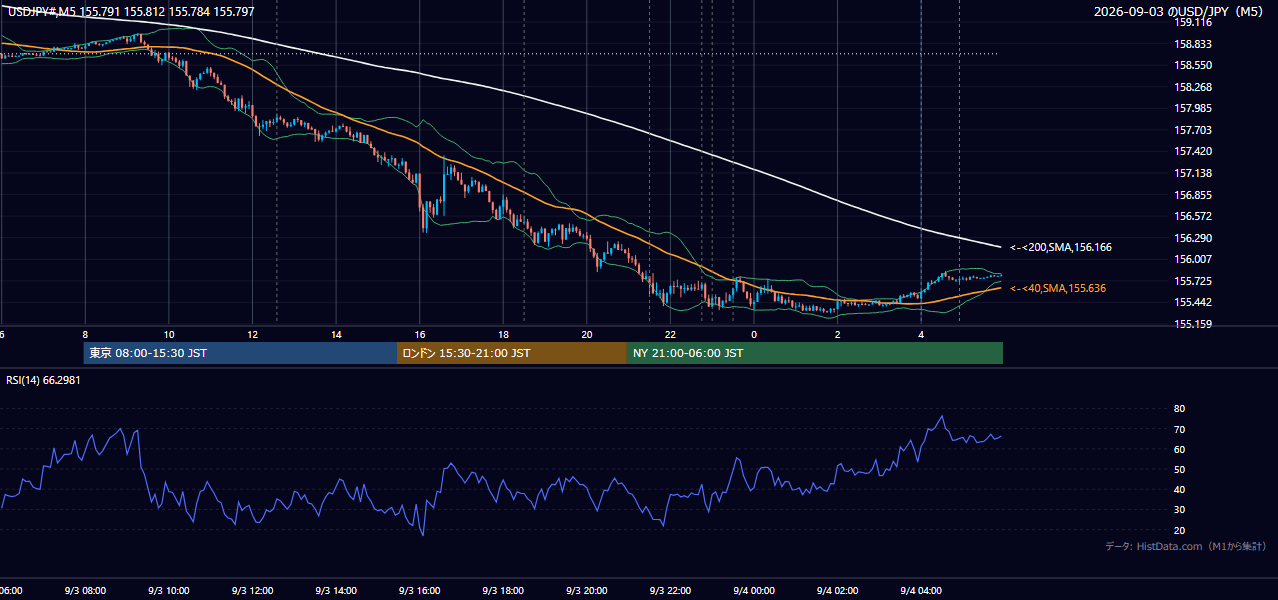
Task: Click the 9/3 18:00 time axis label
Action: (503, 590)
